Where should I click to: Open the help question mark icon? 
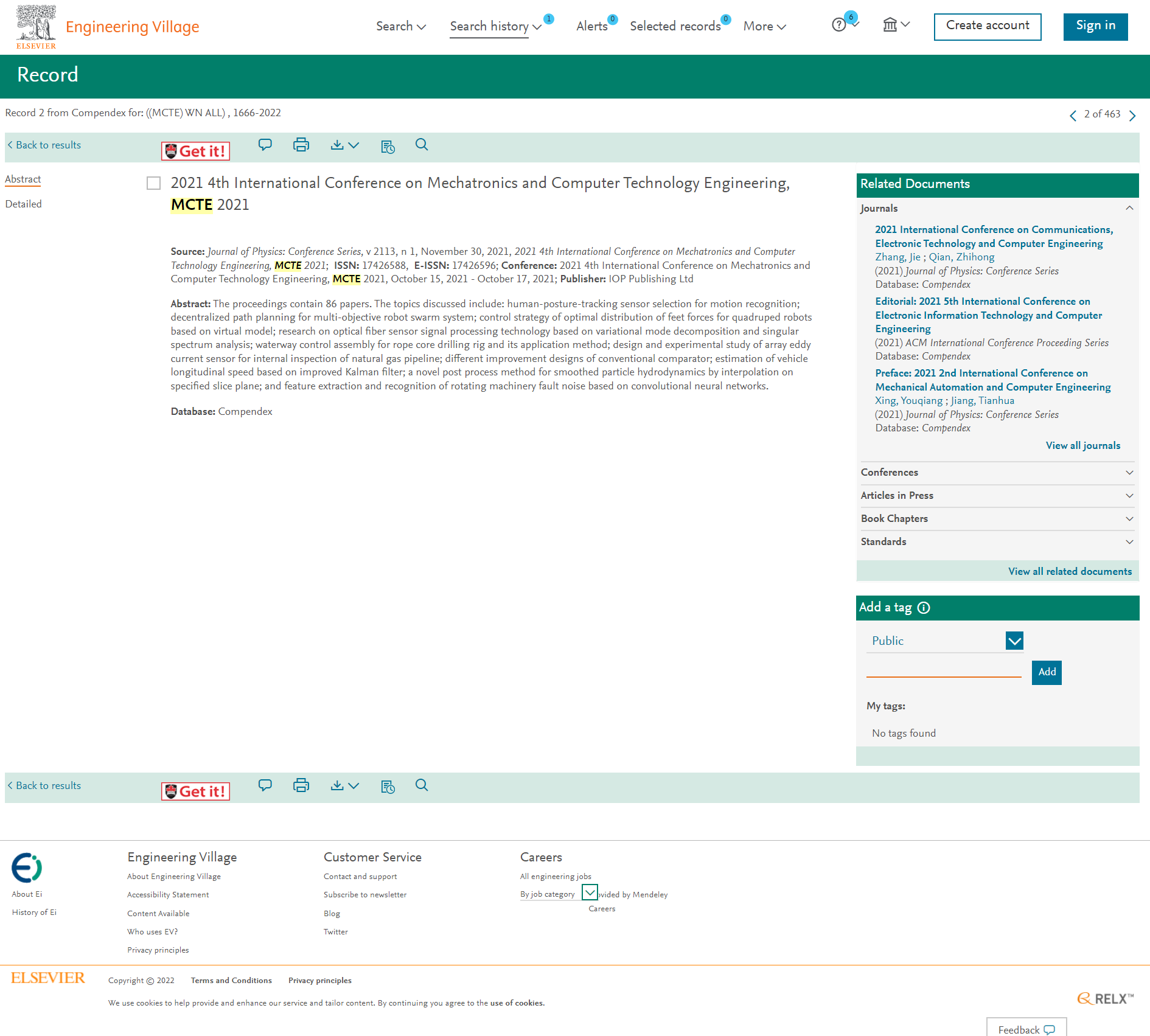pos(838,25)
